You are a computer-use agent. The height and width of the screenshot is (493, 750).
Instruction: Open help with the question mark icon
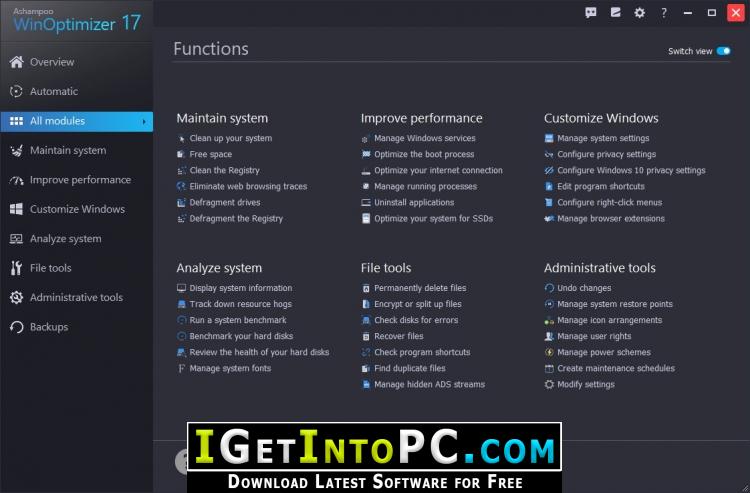pos(664,13)
